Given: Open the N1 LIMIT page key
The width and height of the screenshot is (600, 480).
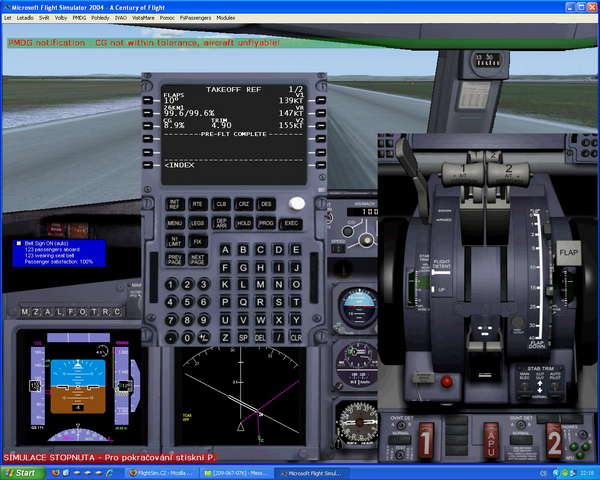Looking at the screenshot, I should coord(174,241).
